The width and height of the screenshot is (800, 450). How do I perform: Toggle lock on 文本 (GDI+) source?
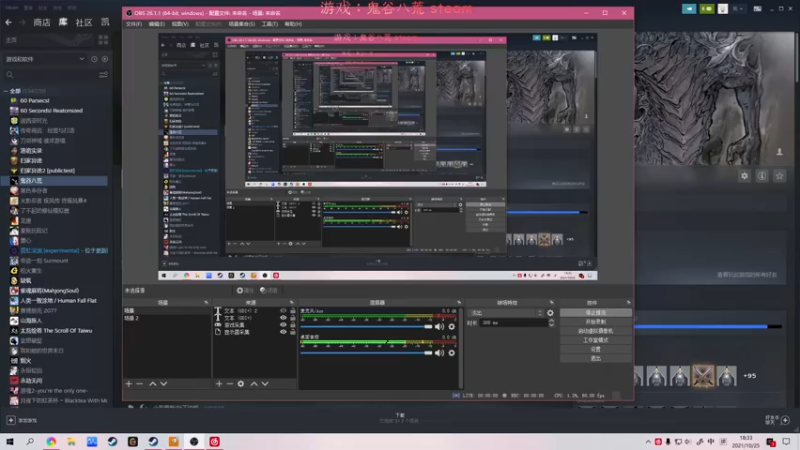pyautogui.click(x=293, y=318)
